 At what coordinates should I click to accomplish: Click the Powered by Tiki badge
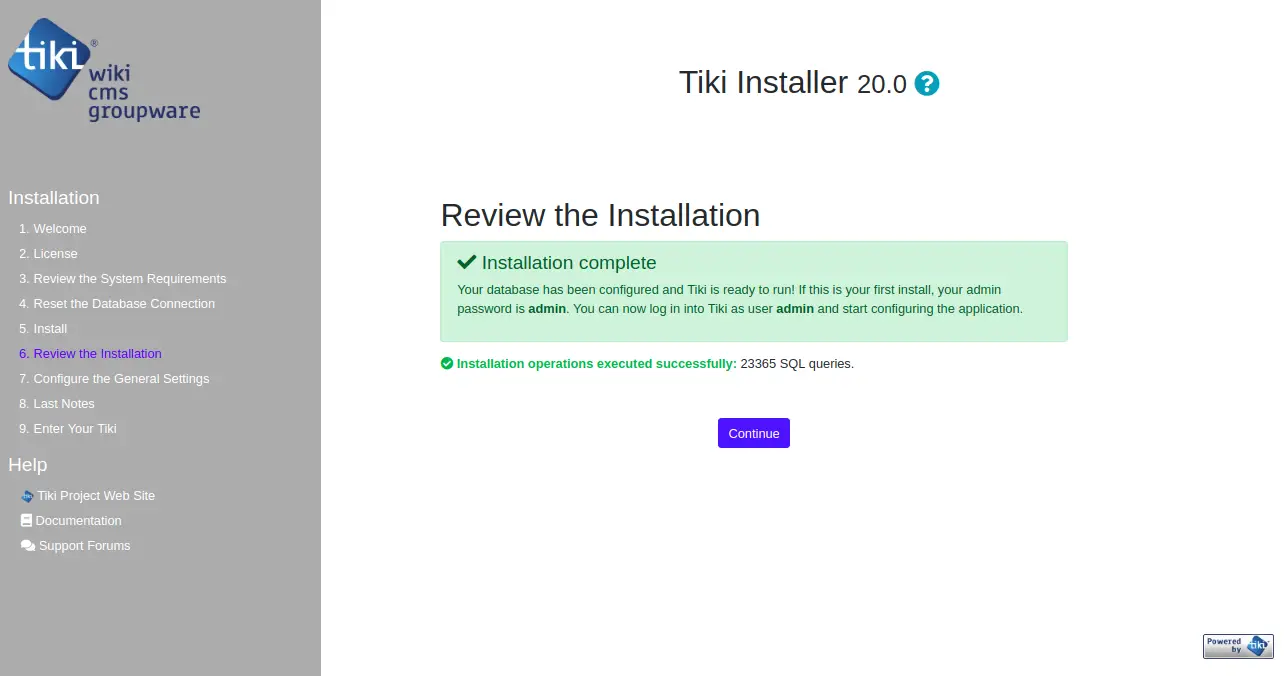point(1238,646)
